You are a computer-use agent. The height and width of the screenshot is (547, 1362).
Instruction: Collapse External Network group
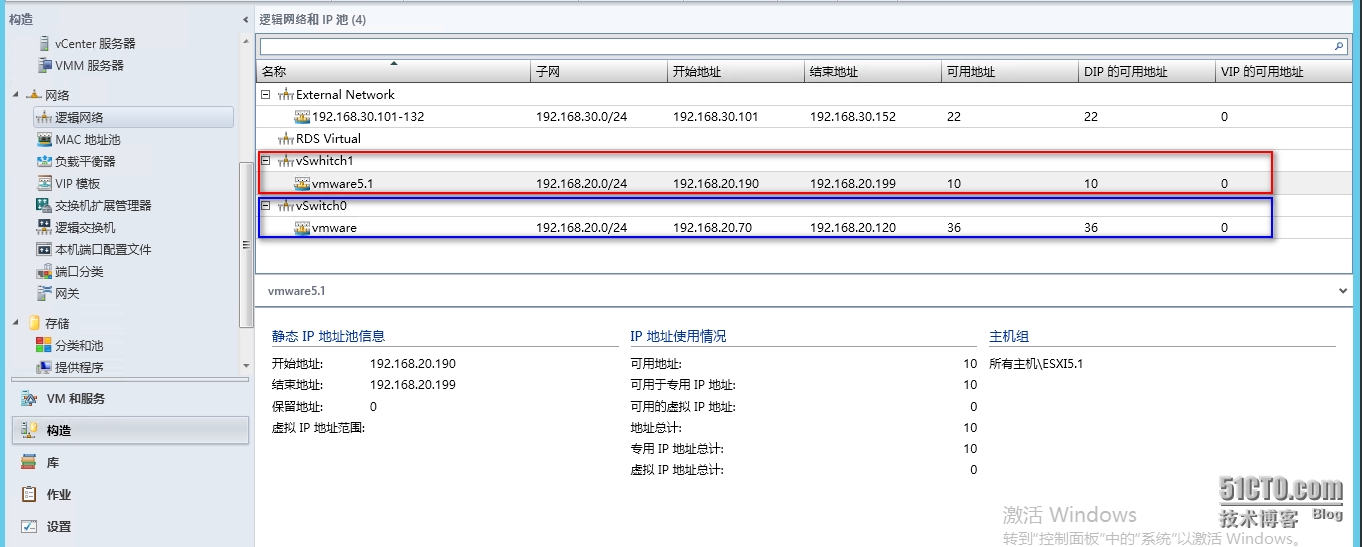coord(265,95)
